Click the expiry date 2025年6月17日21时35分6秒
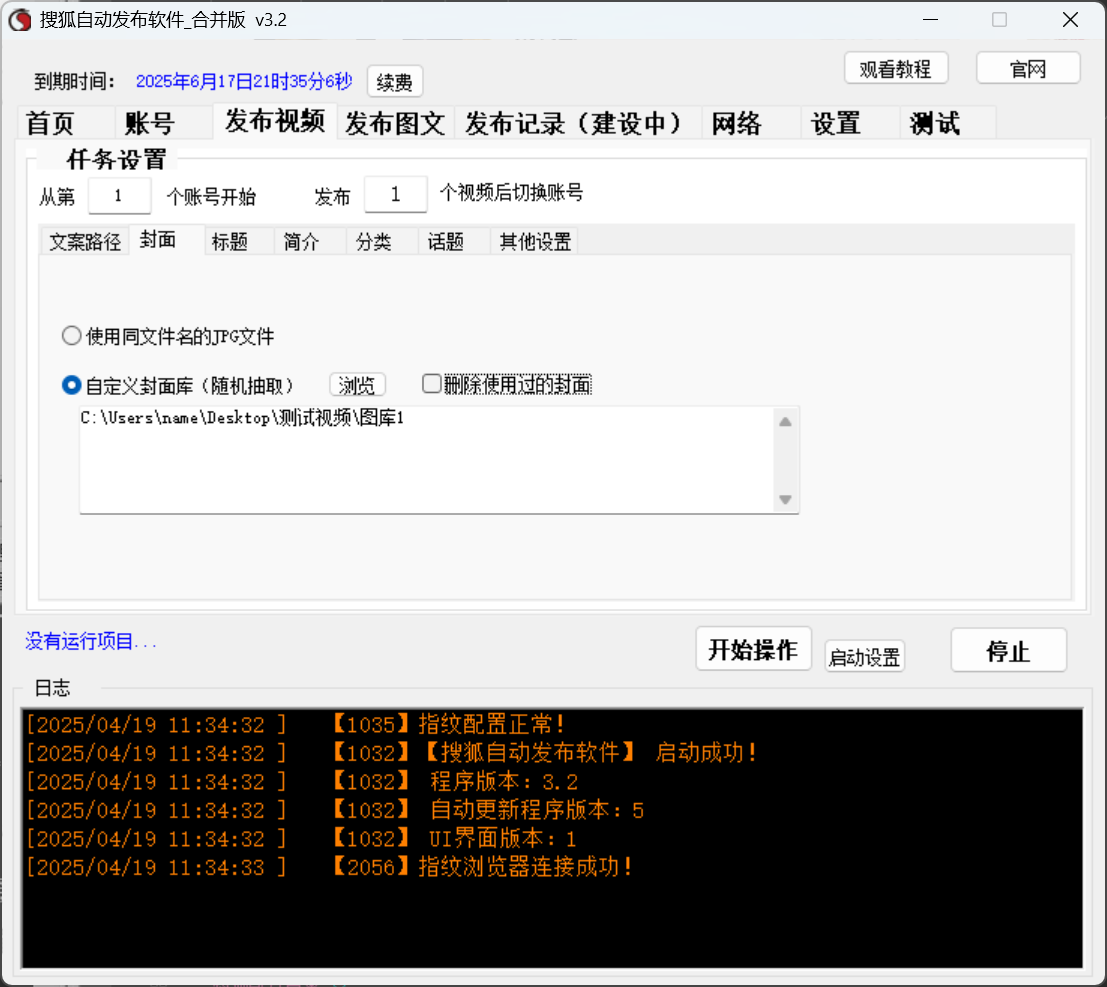Image resolution: width=1107 pixels, height=987 pixels. pos(244,81)
